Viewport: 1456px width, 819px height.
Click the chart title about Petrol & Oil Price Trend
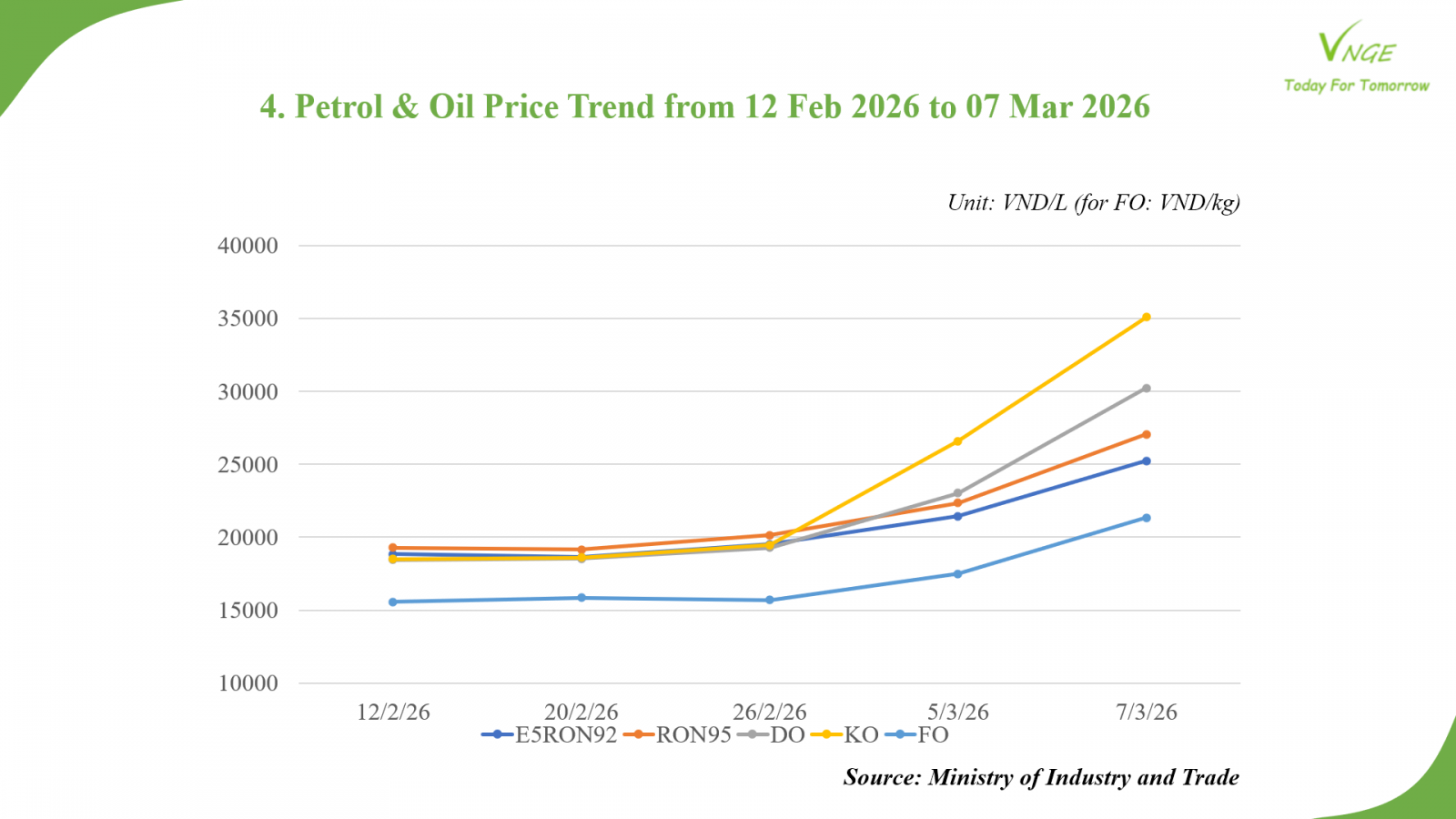coord(704,106)
